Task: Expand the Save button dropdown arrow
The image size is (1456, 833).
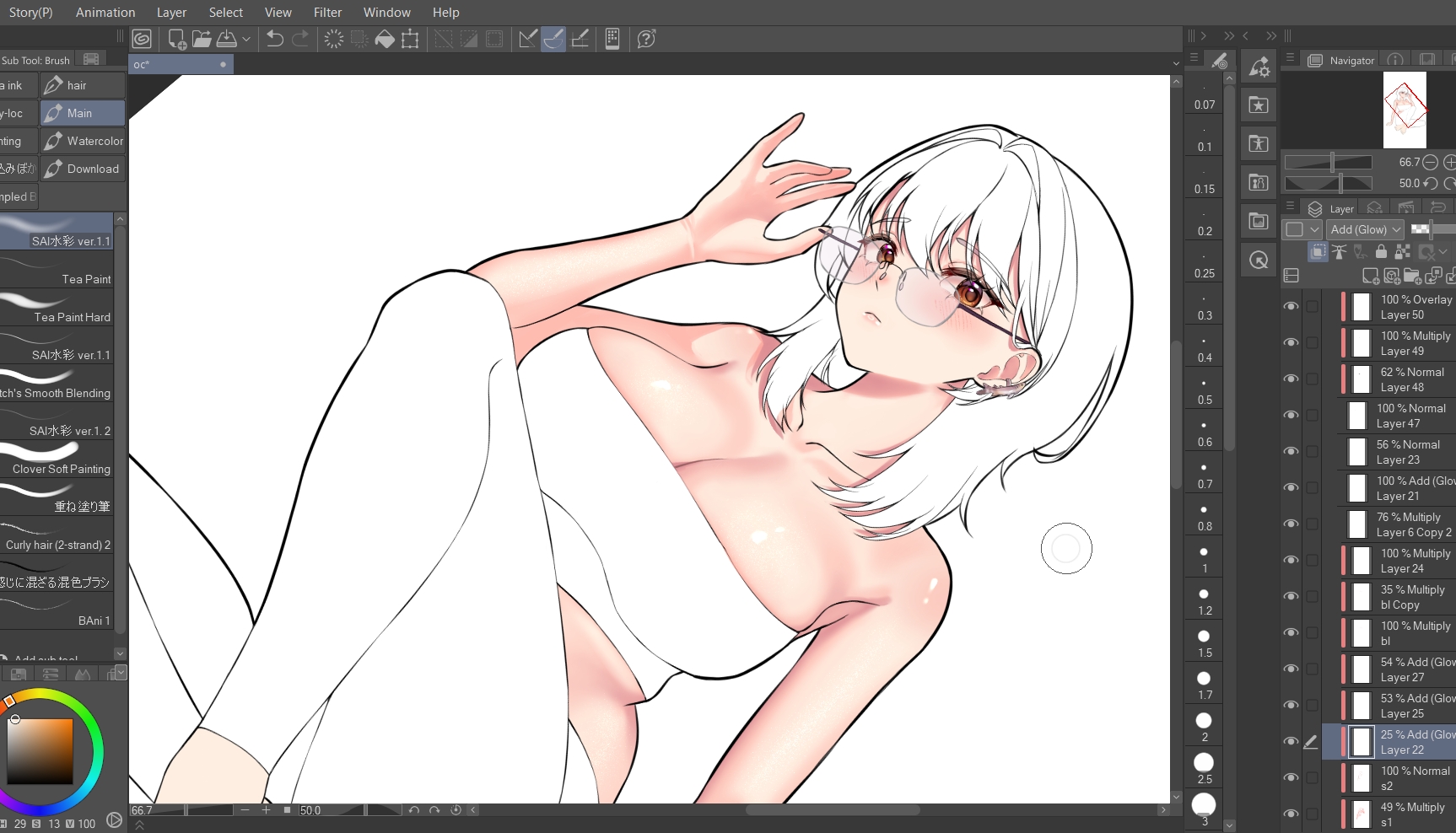Action: 246,39
